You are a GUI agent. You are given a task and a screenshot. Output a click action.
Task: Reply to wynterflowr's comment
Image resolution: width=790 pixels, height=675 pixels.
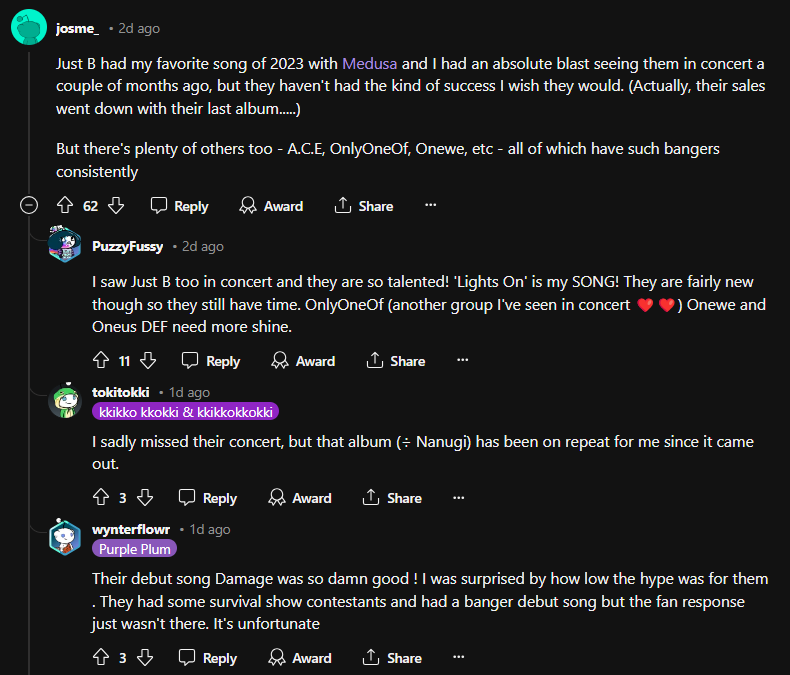(207, 657)
